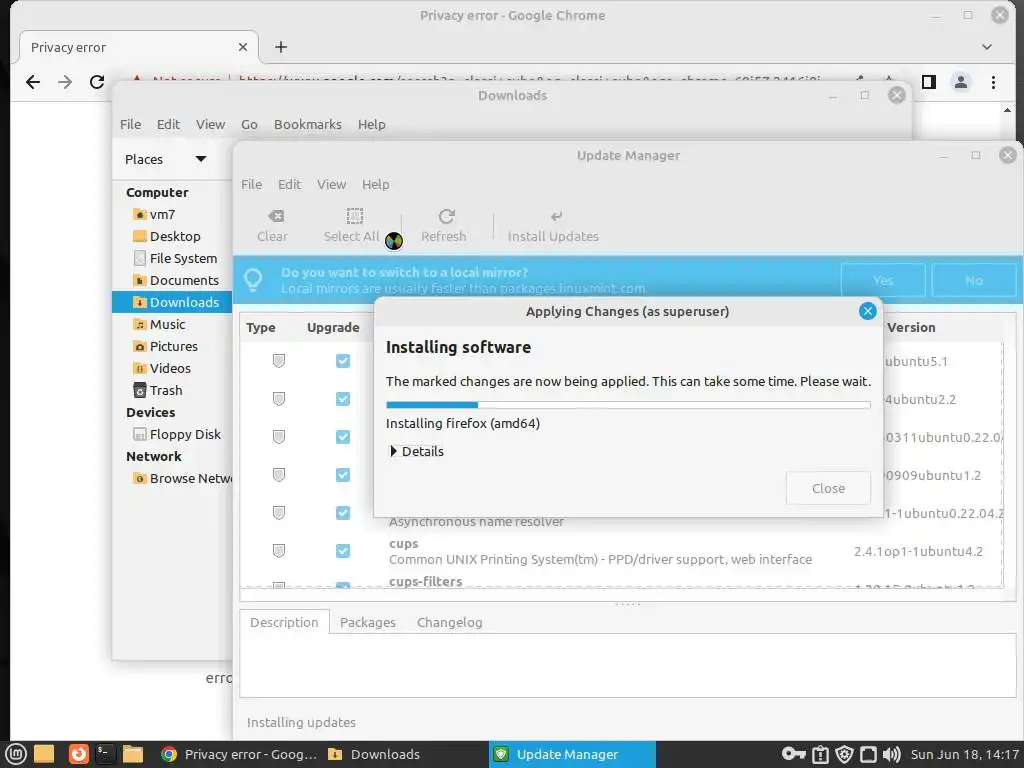1024x768 pixels.
Task: Open the View menu in Update Manager
Action: pos(332,184)
